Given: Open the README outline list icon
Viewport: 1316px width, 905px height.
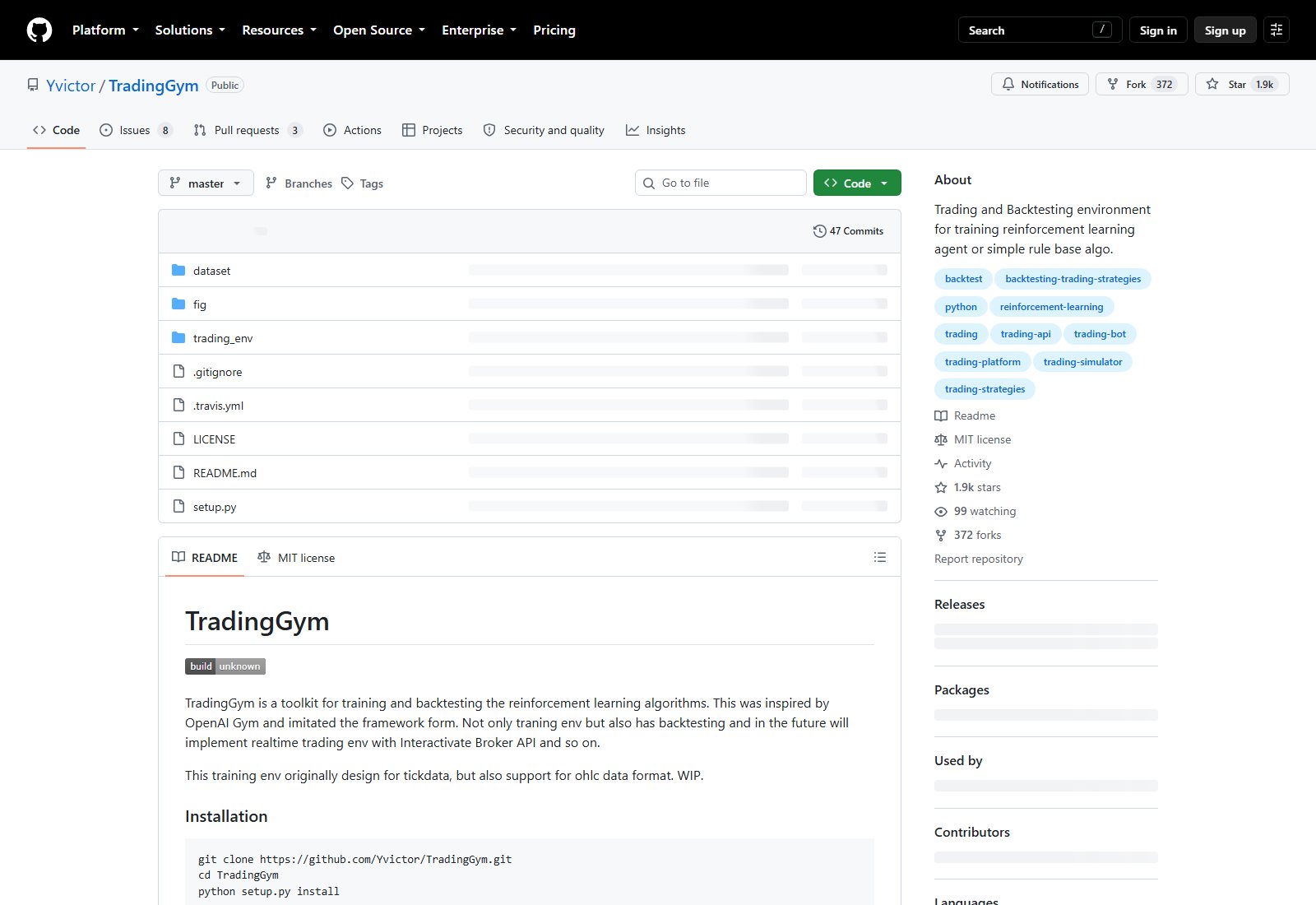Looking at the screenshot, I should (x=880, y=557).
